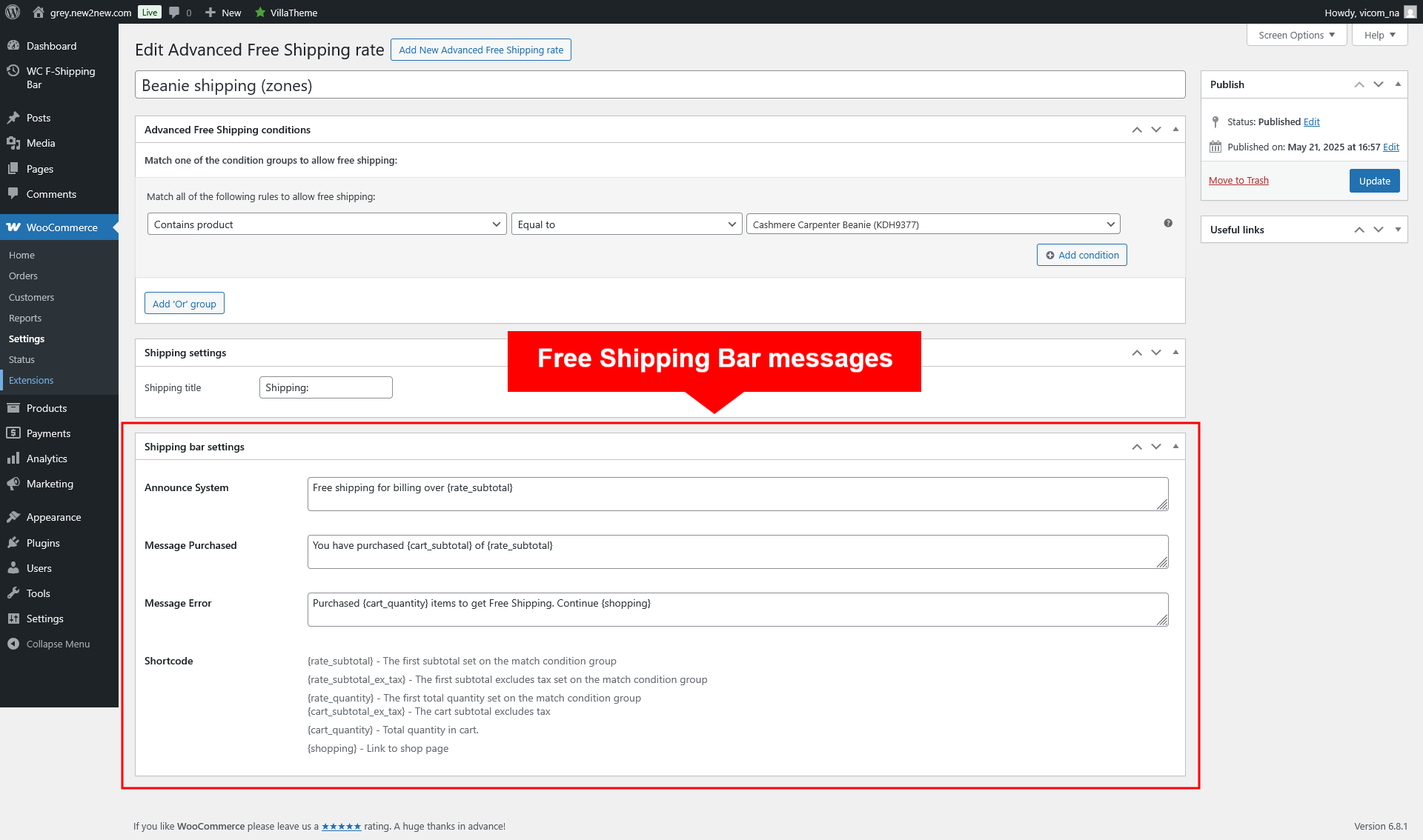1423x840 pixels.
Task: Open WooCommerce Home submenu
Action: (x=21, y=255)
